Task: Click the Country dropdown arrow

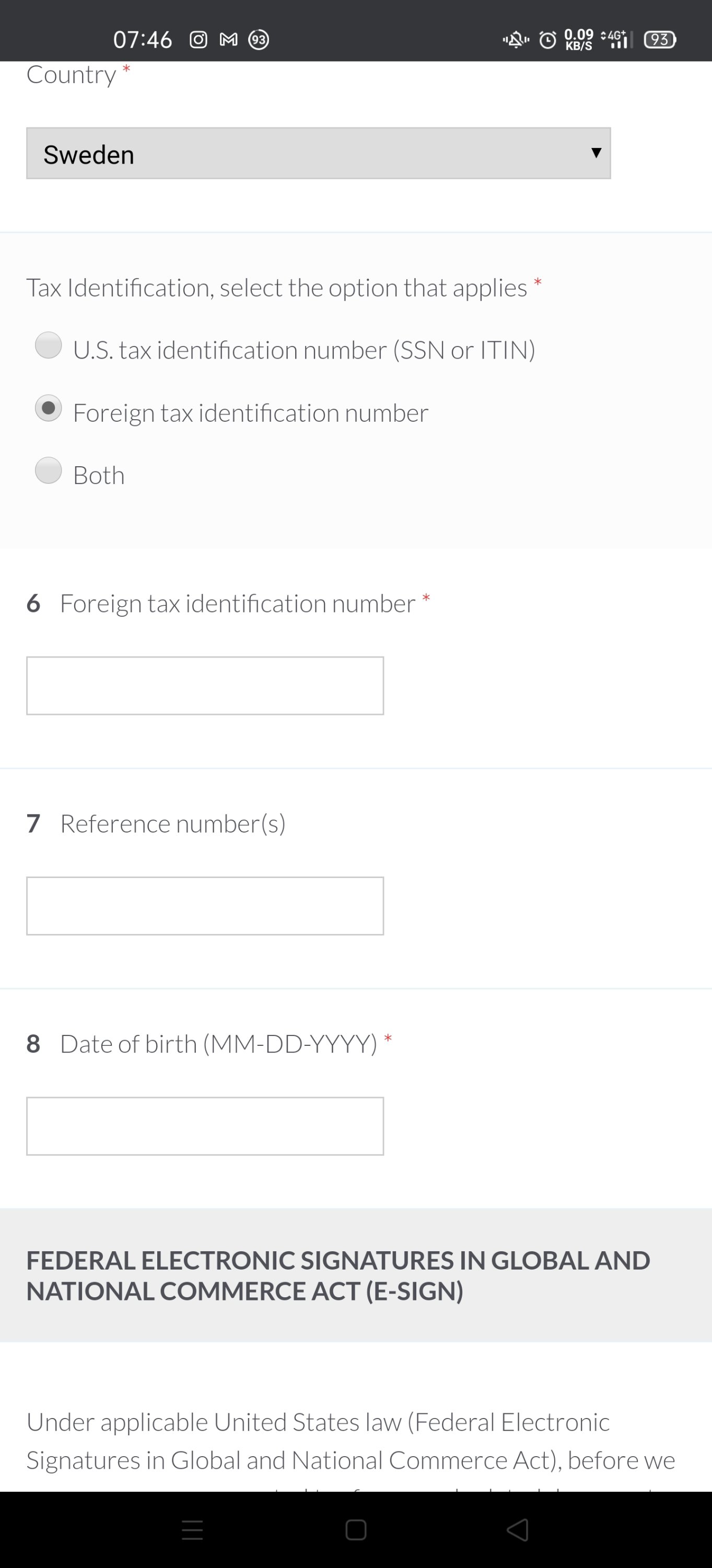Action: pyautogui.click(x=597, y=153)
